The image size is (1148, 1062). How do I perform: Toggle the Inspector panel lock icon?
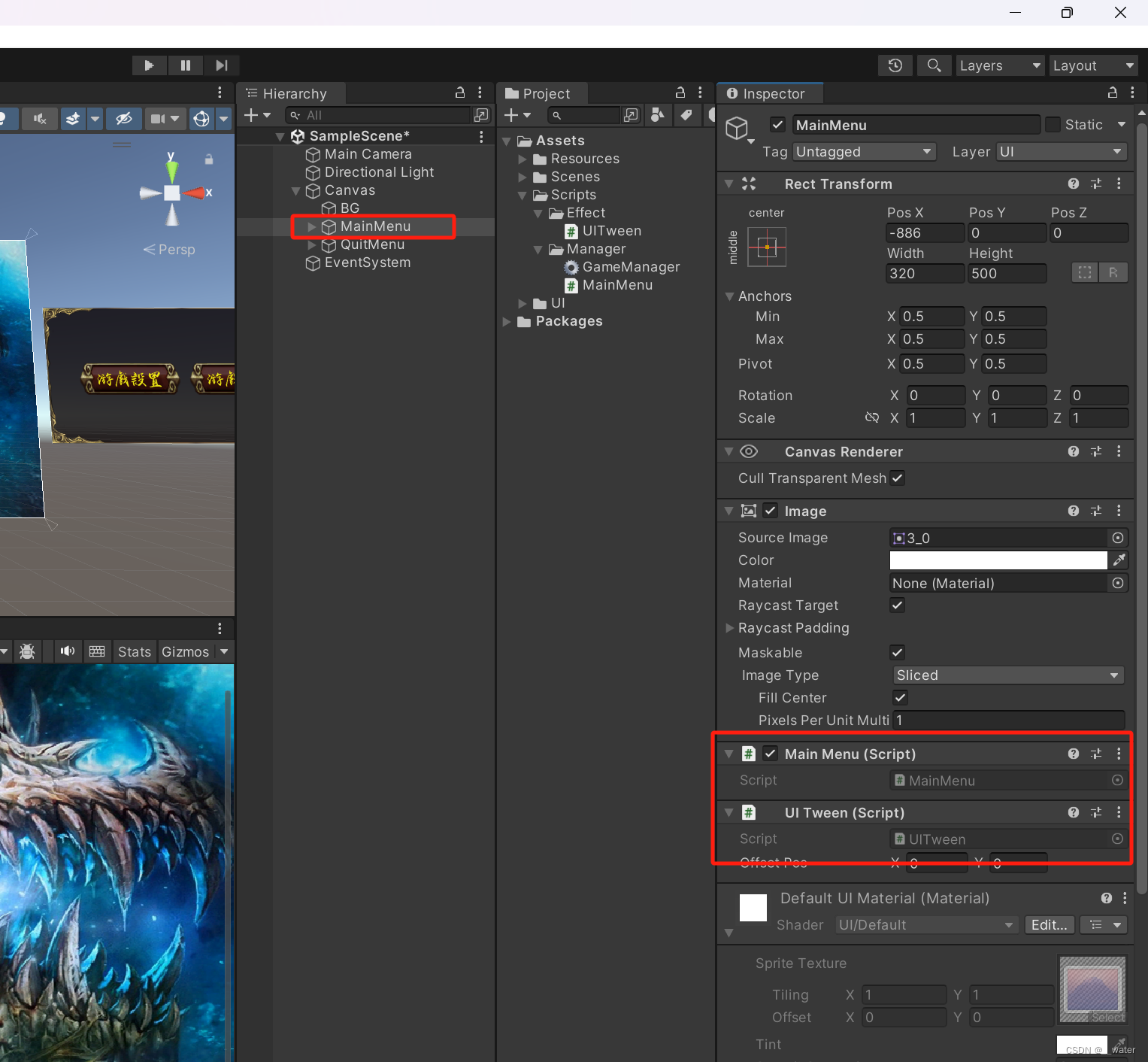[1113, 93]
